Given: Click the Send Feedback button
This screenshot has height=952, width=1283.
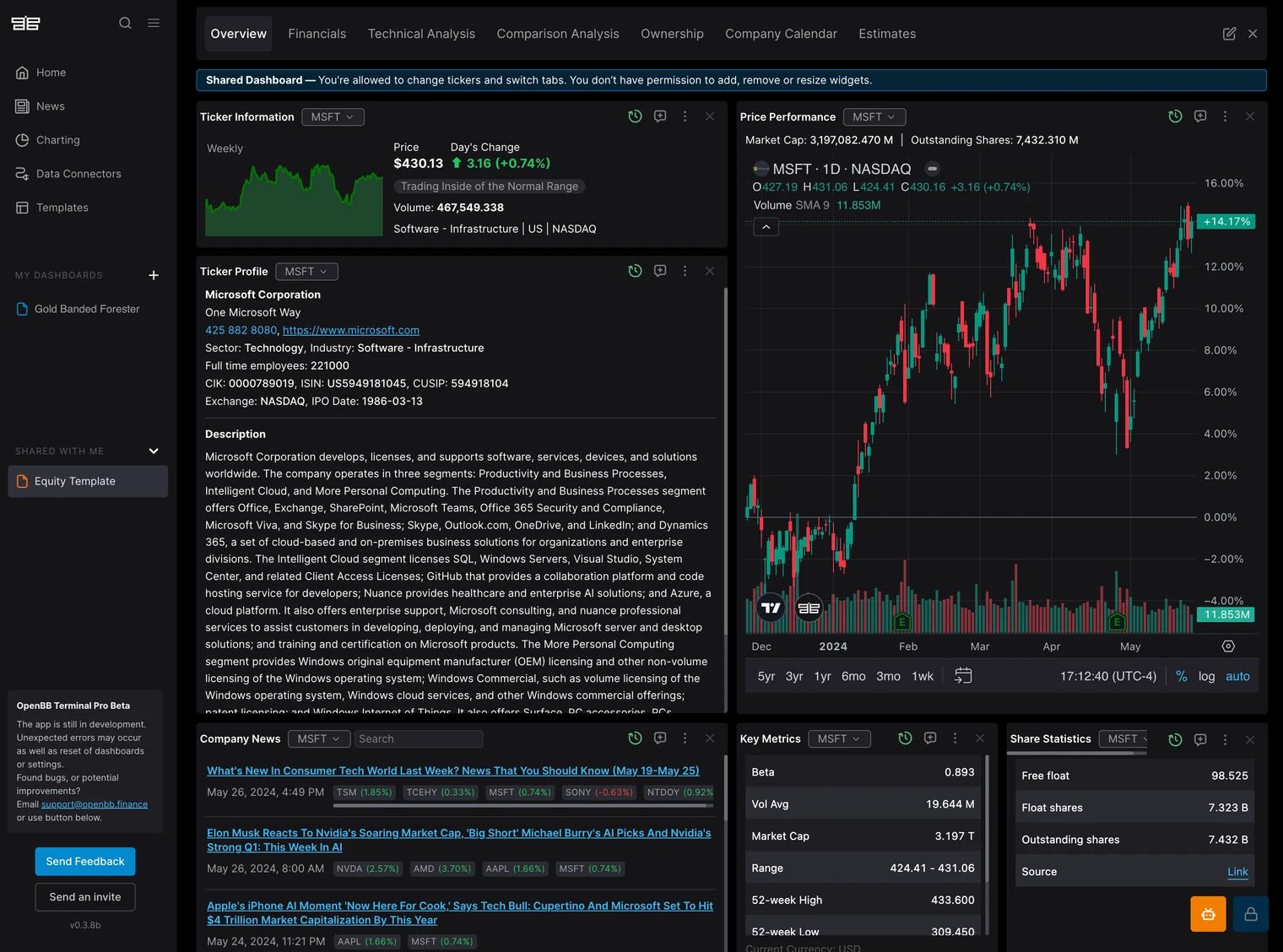Looking at the screenshot, I should tap(85, 862).
